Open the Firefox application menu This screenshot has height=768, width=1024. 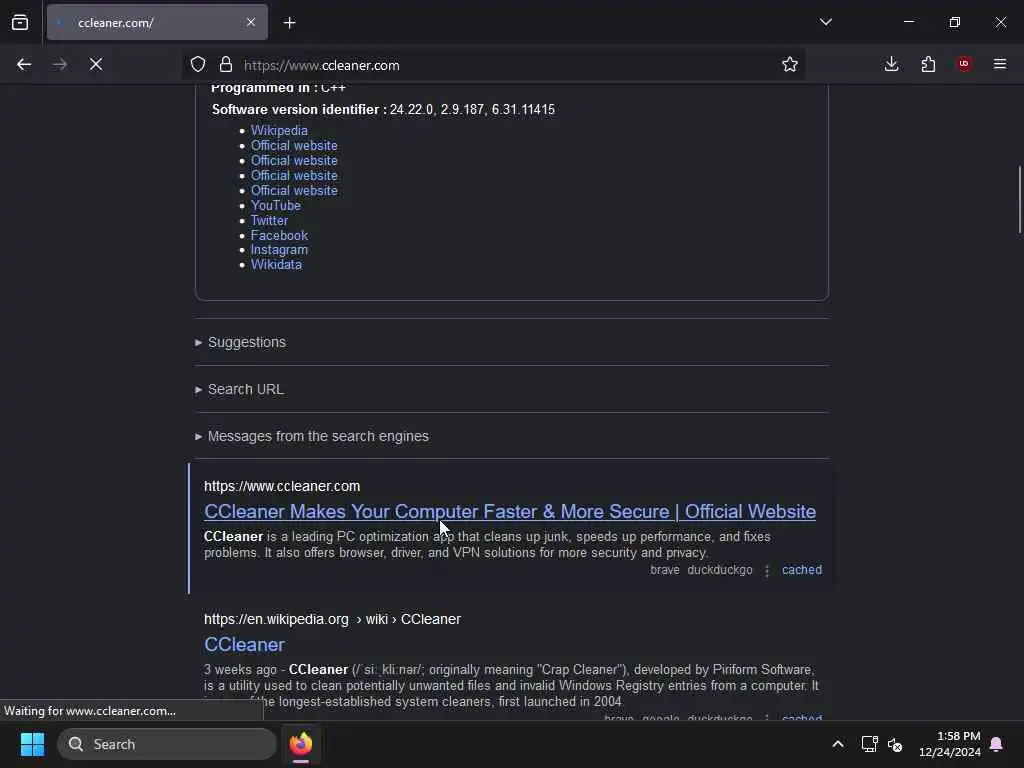(1000, 64)
